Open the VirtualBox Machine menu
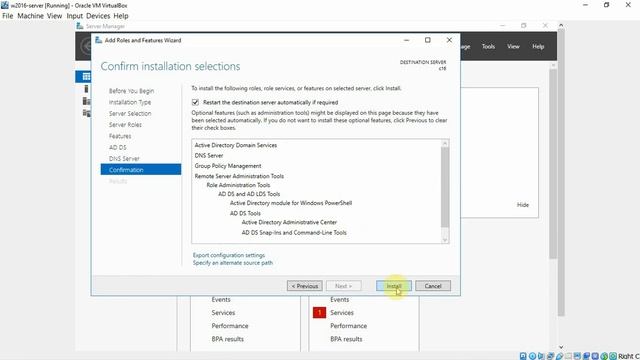 30,16
